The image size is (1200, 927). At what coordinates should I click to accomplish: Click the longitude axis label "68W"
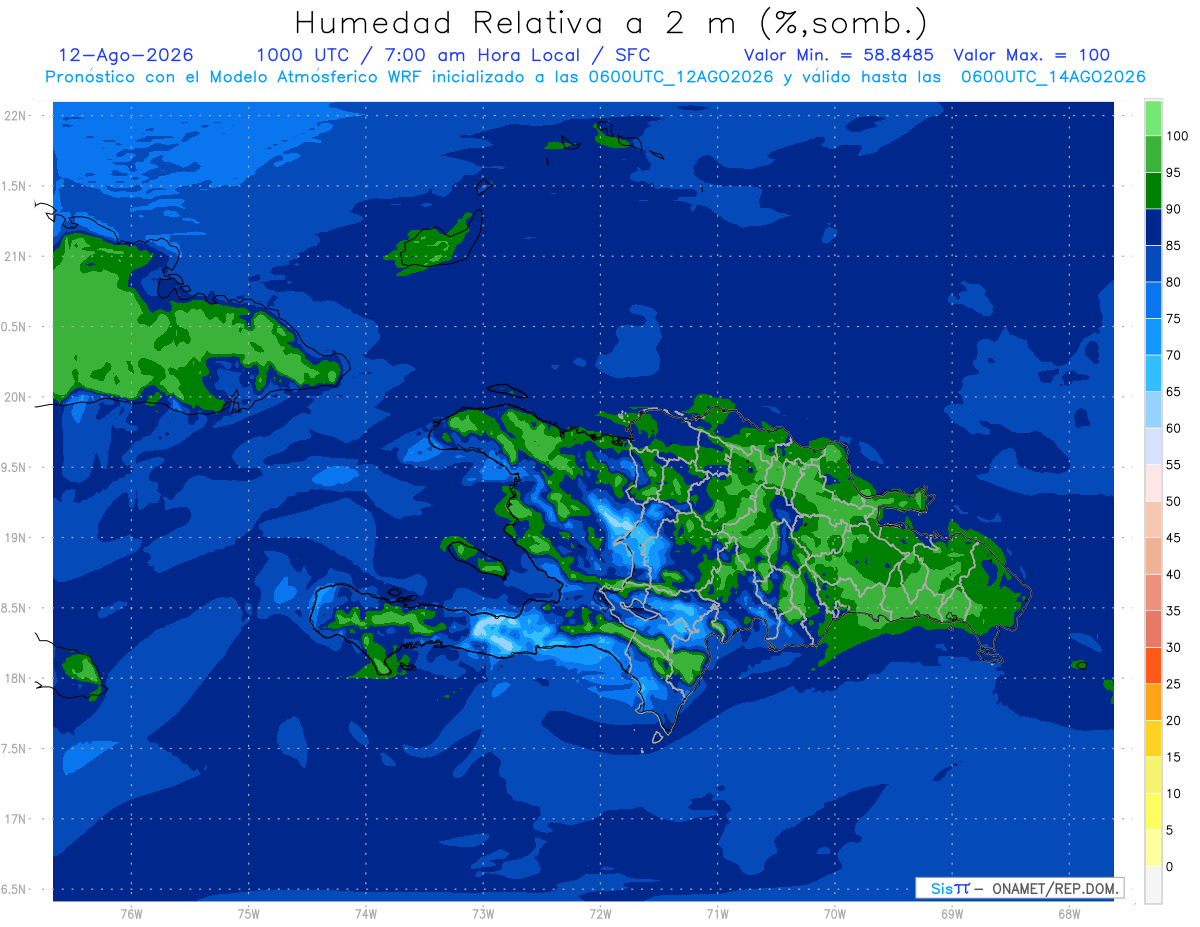(1069, 914)
